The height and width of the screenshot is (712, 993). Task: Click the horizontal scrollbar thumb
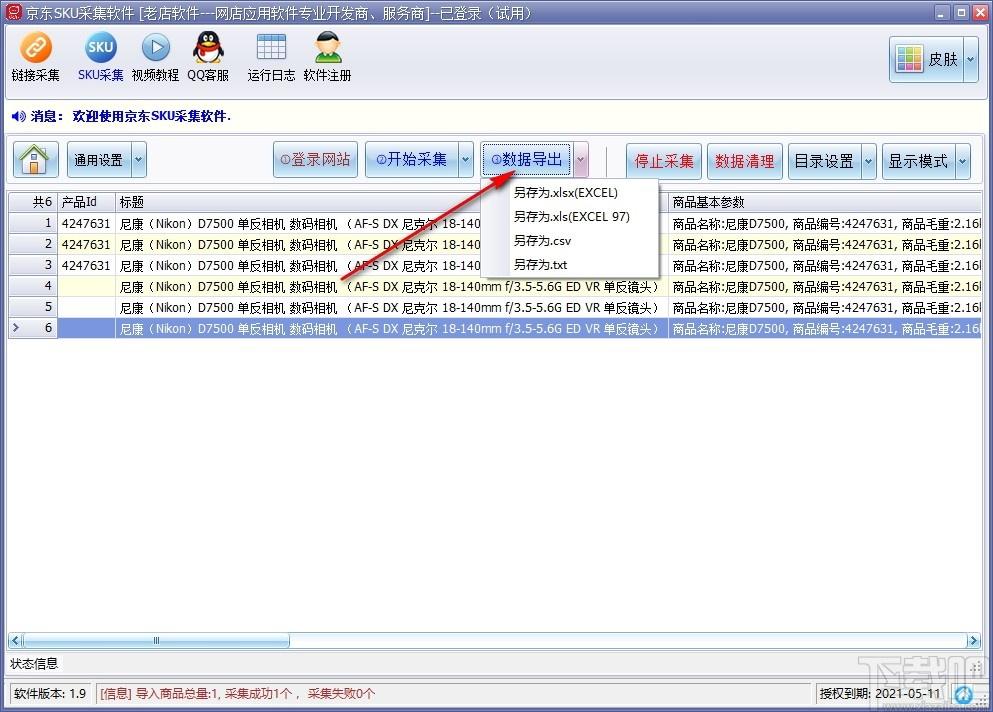[x=156, y=640]
